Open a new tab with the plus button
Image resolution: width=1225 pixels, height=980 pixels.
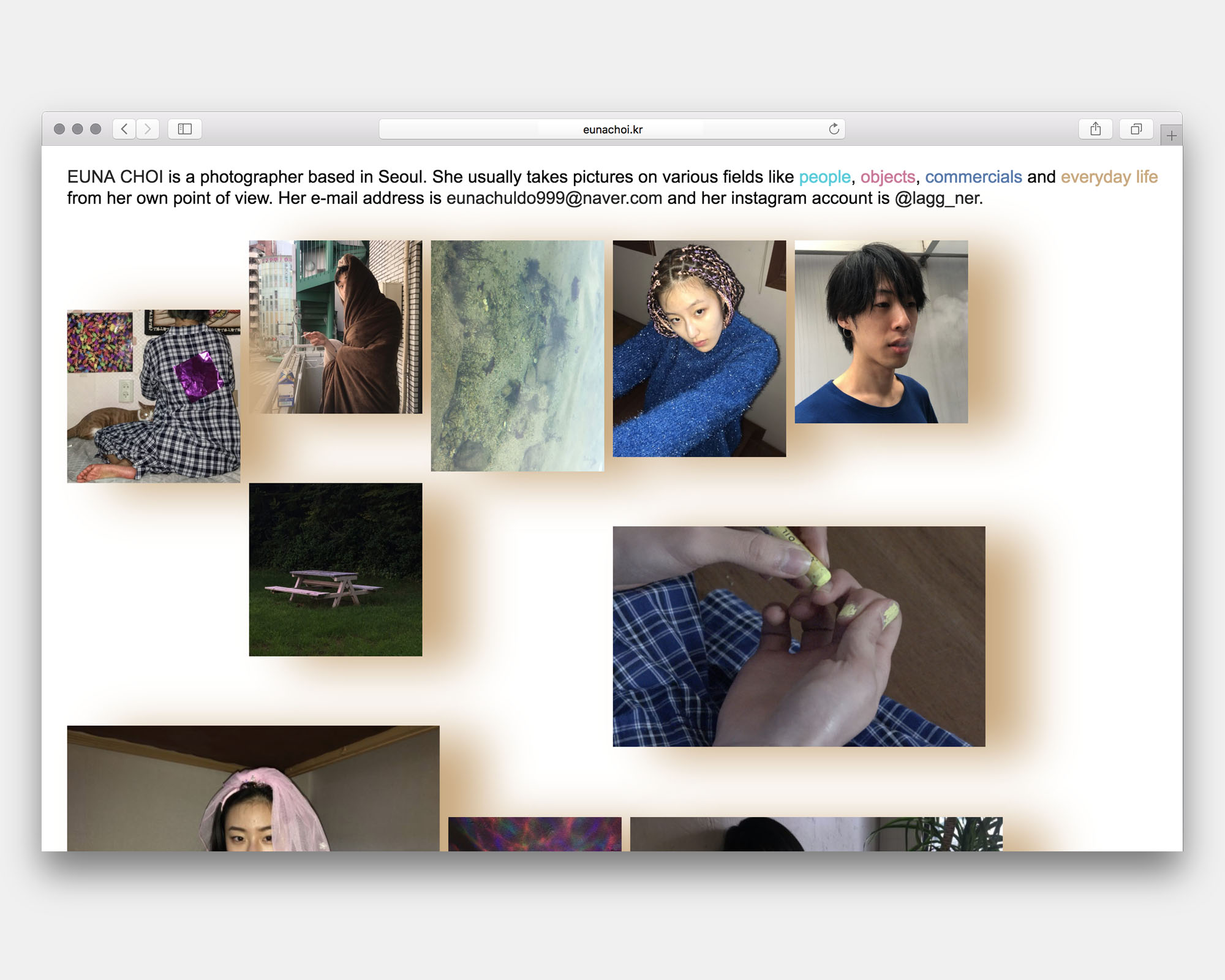click(x=1171, y=135)
